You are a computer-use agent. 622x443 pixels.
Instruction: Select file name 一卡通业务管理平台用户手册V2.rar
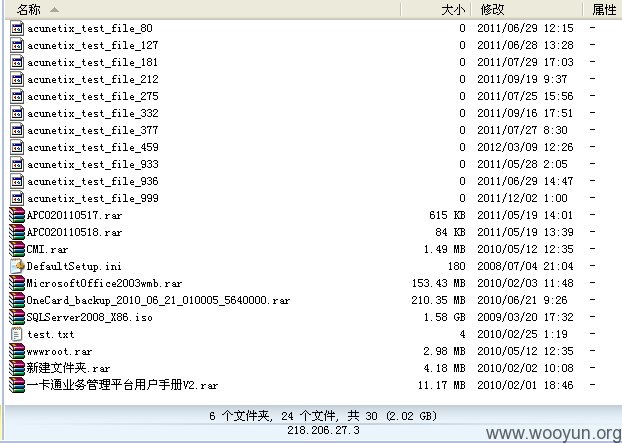(123, 385)
